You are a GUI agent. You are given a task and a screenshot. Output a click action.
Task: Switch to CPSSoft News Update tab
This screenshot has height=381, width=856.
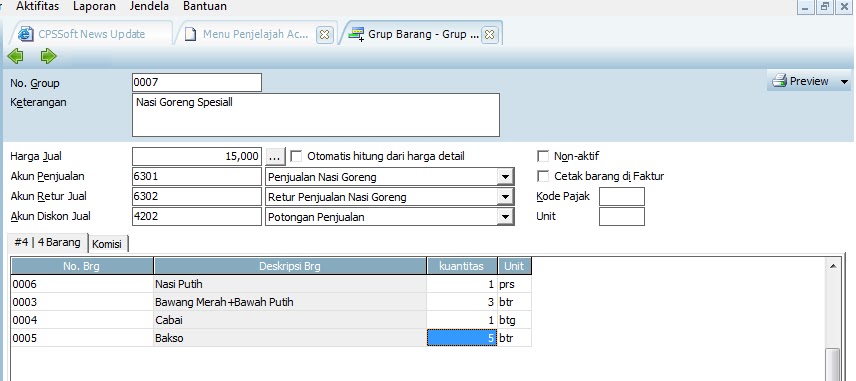pyautogui.click(x=91, y=34)
